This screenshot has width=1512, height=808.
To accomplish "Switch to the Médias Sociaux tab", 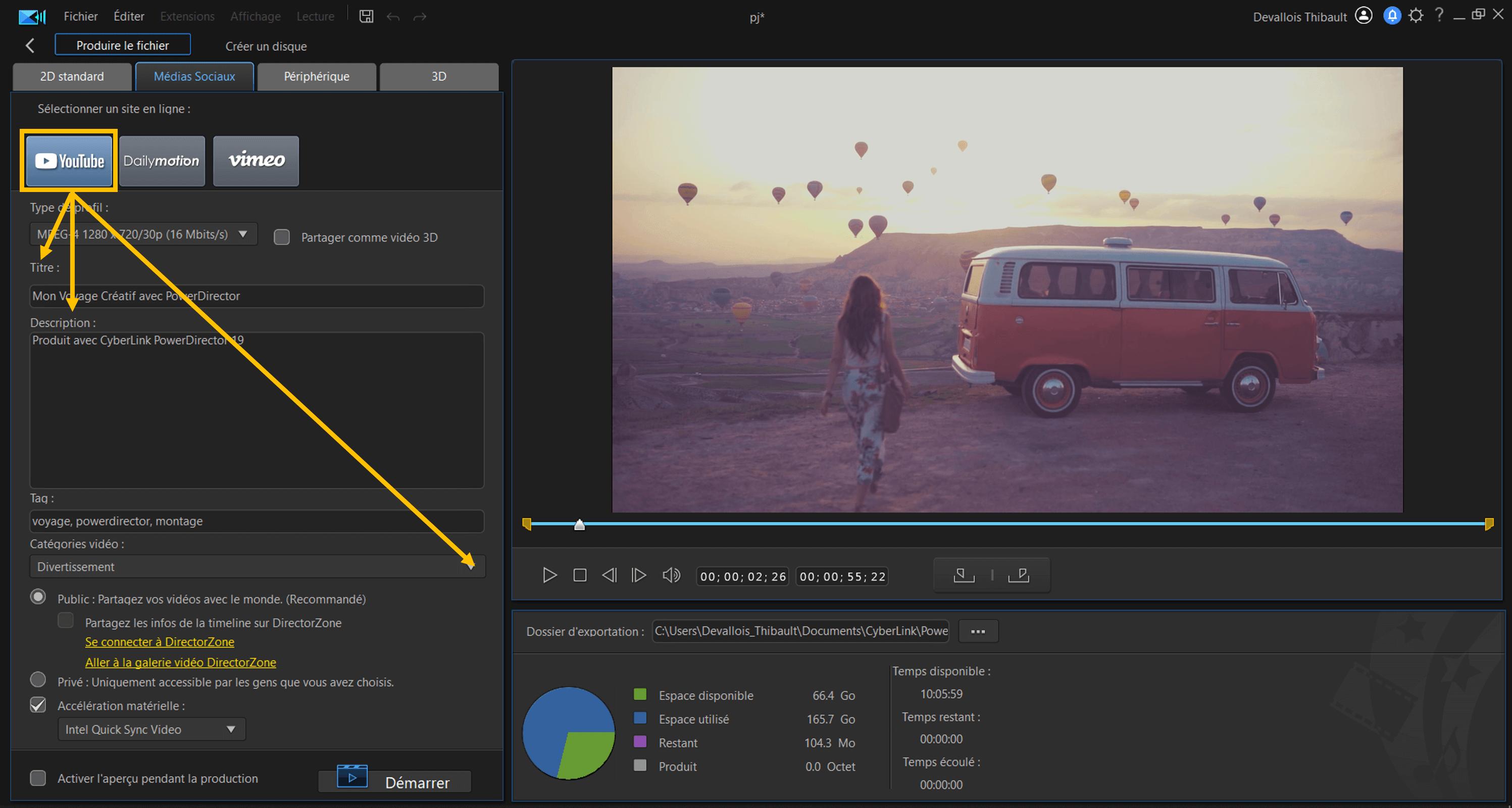I will (x=194, y=76).
